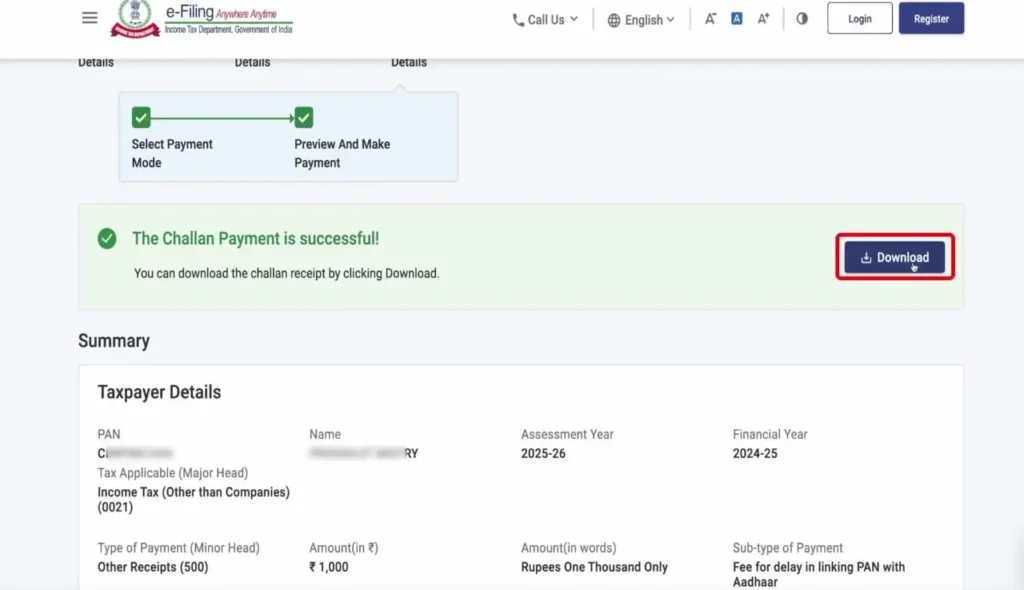Click the Government of India emblem logo
This screenshot has height=590, width=1024.
click(x=134, y=18)
